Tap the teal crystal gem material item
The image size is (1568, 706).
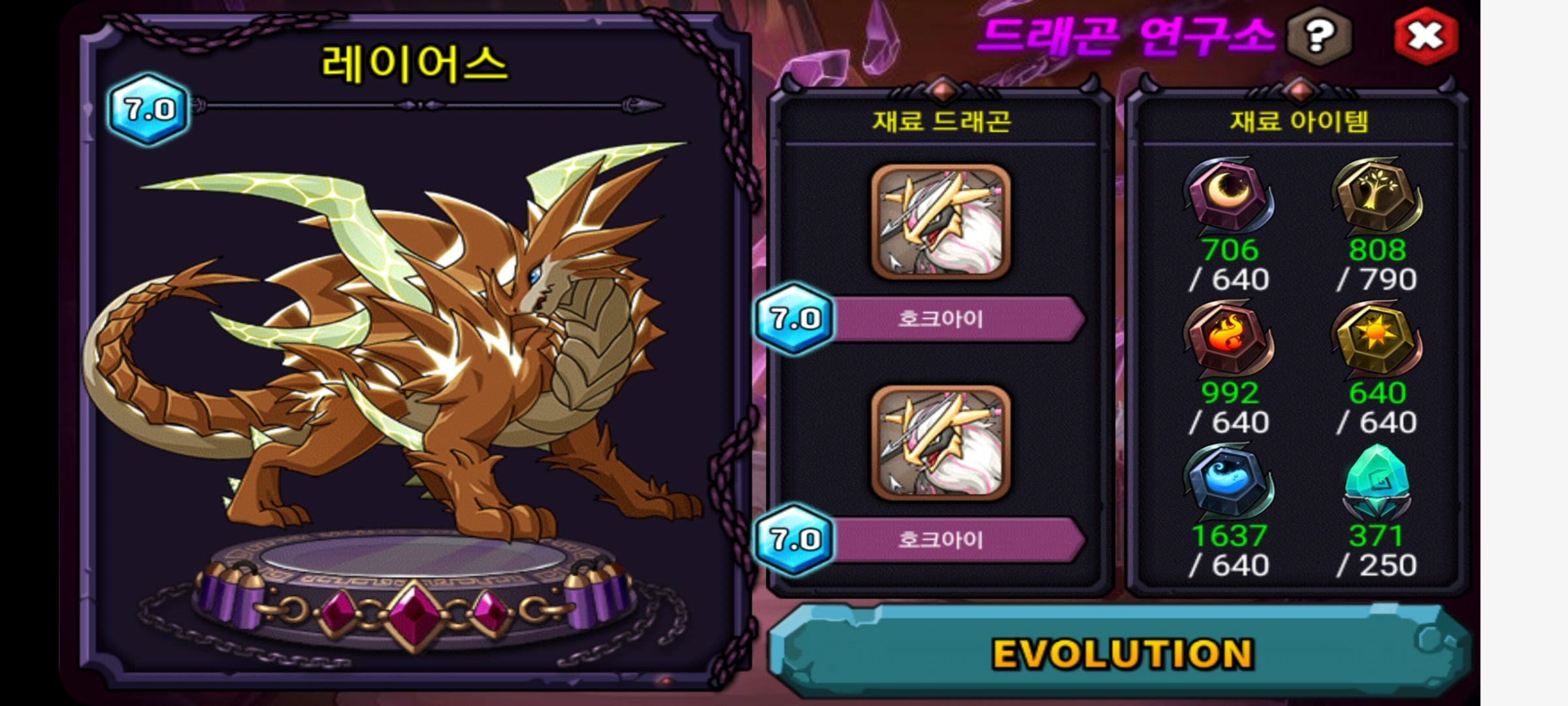[1377, 481]
